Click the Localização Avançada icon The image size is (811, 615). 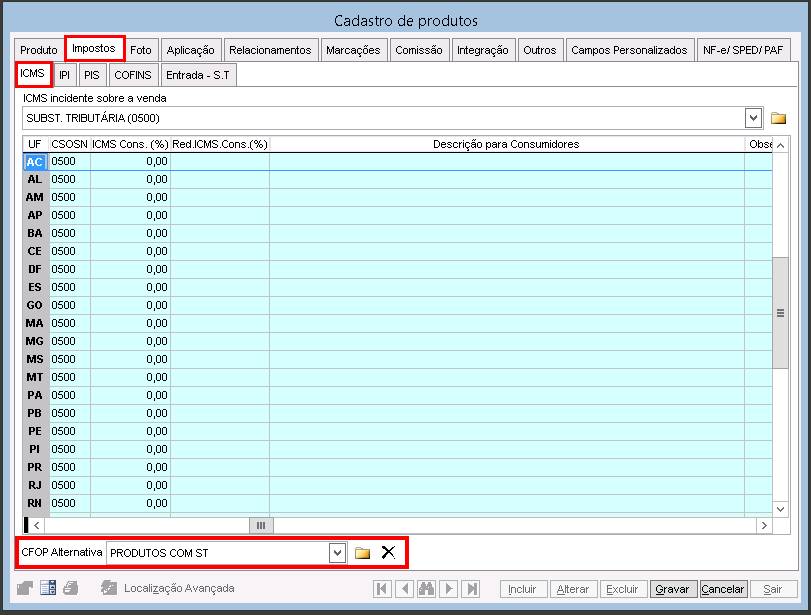click(x=109, y=588)
